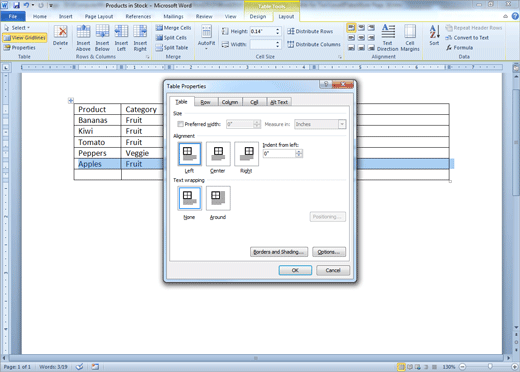This screenshot has width=520, height=372.
Task: Click the Width spinner arrows
Action: tap(277, 44)
